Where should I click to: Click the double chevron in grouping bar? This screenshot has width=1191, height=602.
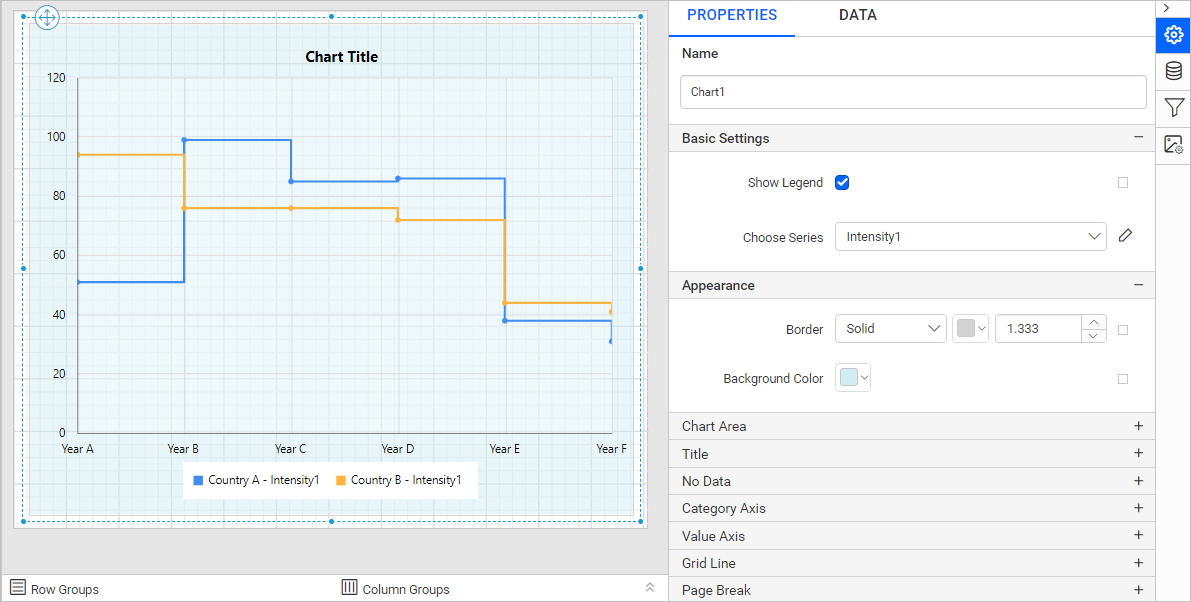(x=649, y=588)
